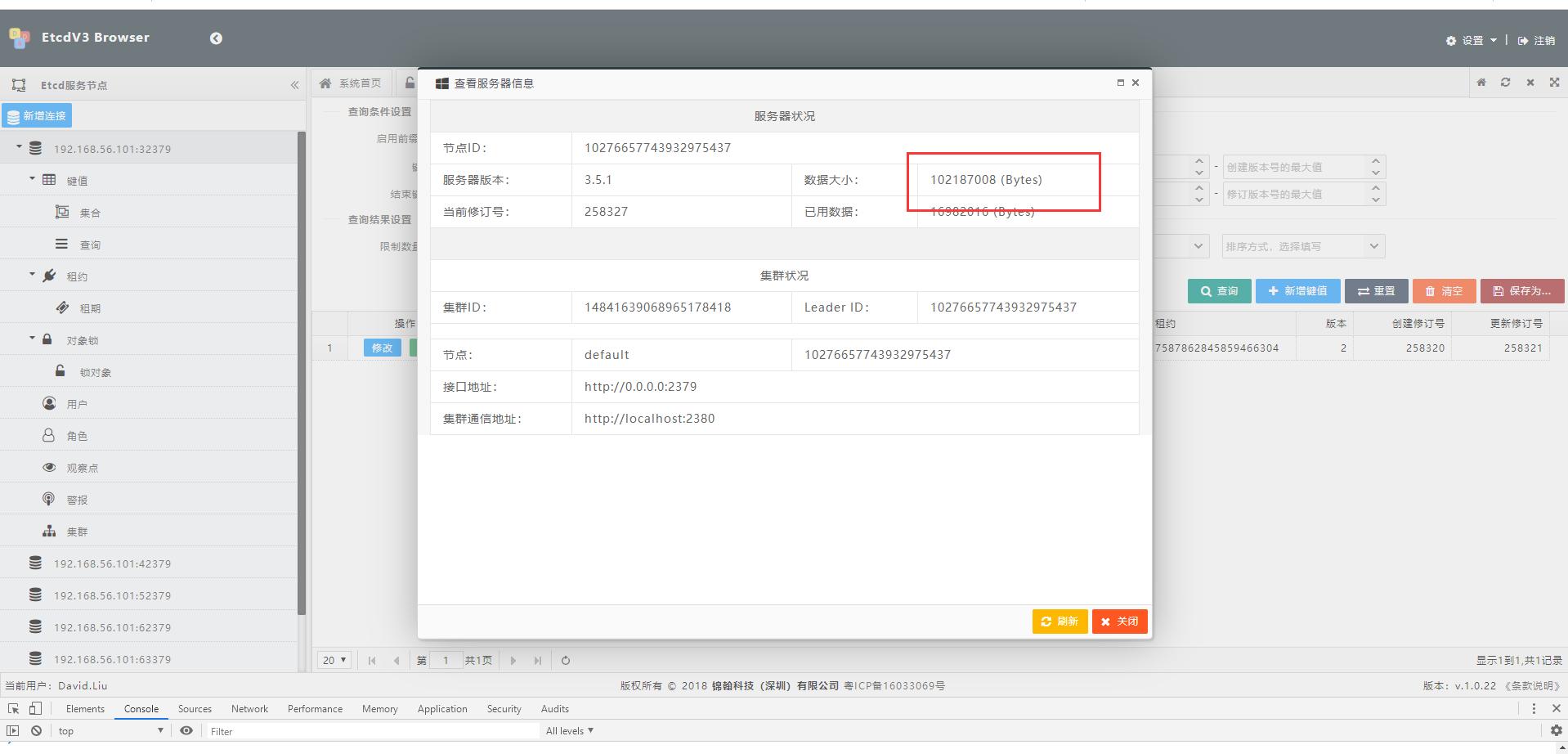The image size is (1568, 754).
Task: Open the 警报 alarm icon item
Action: click(x=49, y=499)
